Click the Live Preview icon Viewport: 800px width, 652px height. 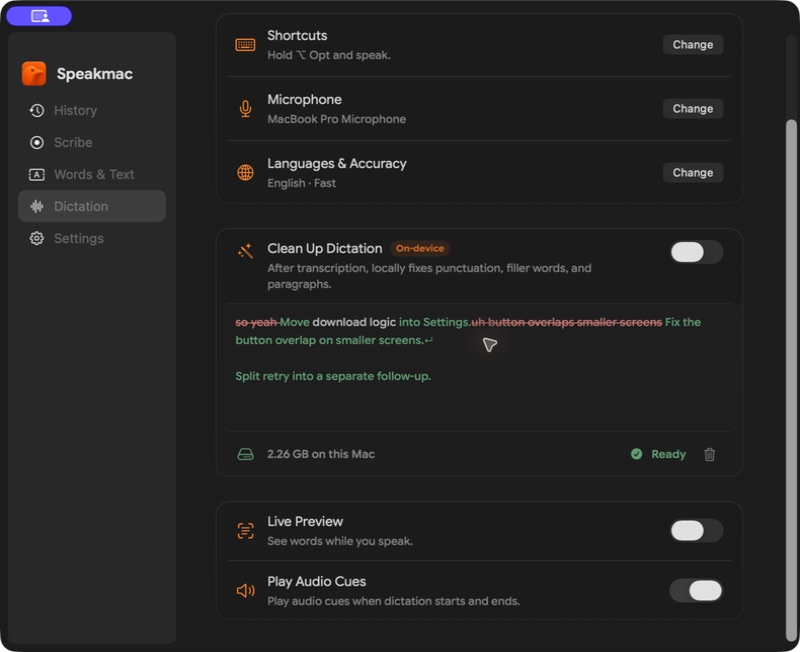[245, 531]
